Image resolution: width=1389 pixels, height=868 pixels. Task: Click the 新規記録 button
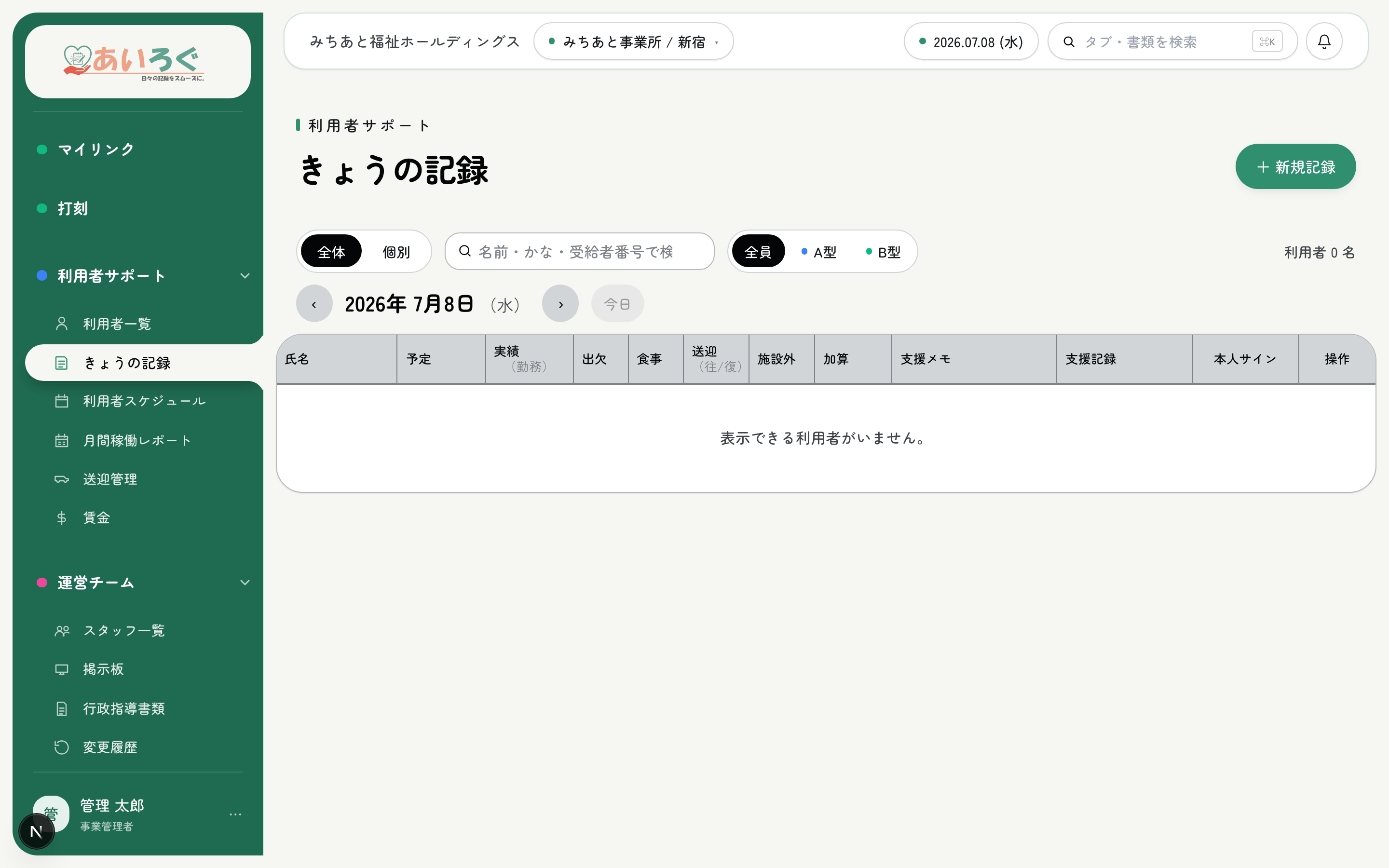tap(1295, 166)
